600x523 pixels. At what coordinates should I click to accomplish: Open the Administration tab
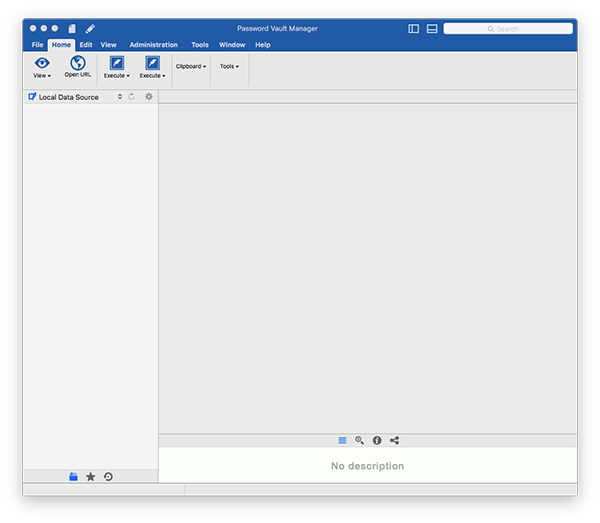coord(153,45)
